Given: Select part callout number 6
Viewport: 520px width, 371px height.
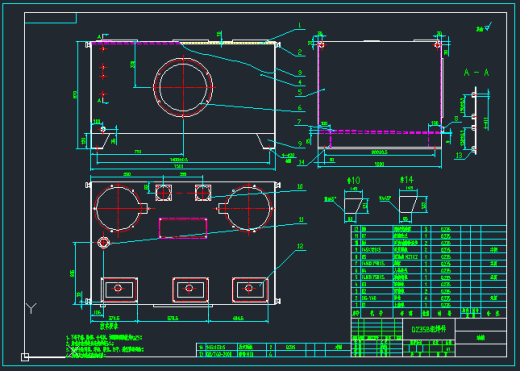Looking at the screenshot, I should (300, 107).
